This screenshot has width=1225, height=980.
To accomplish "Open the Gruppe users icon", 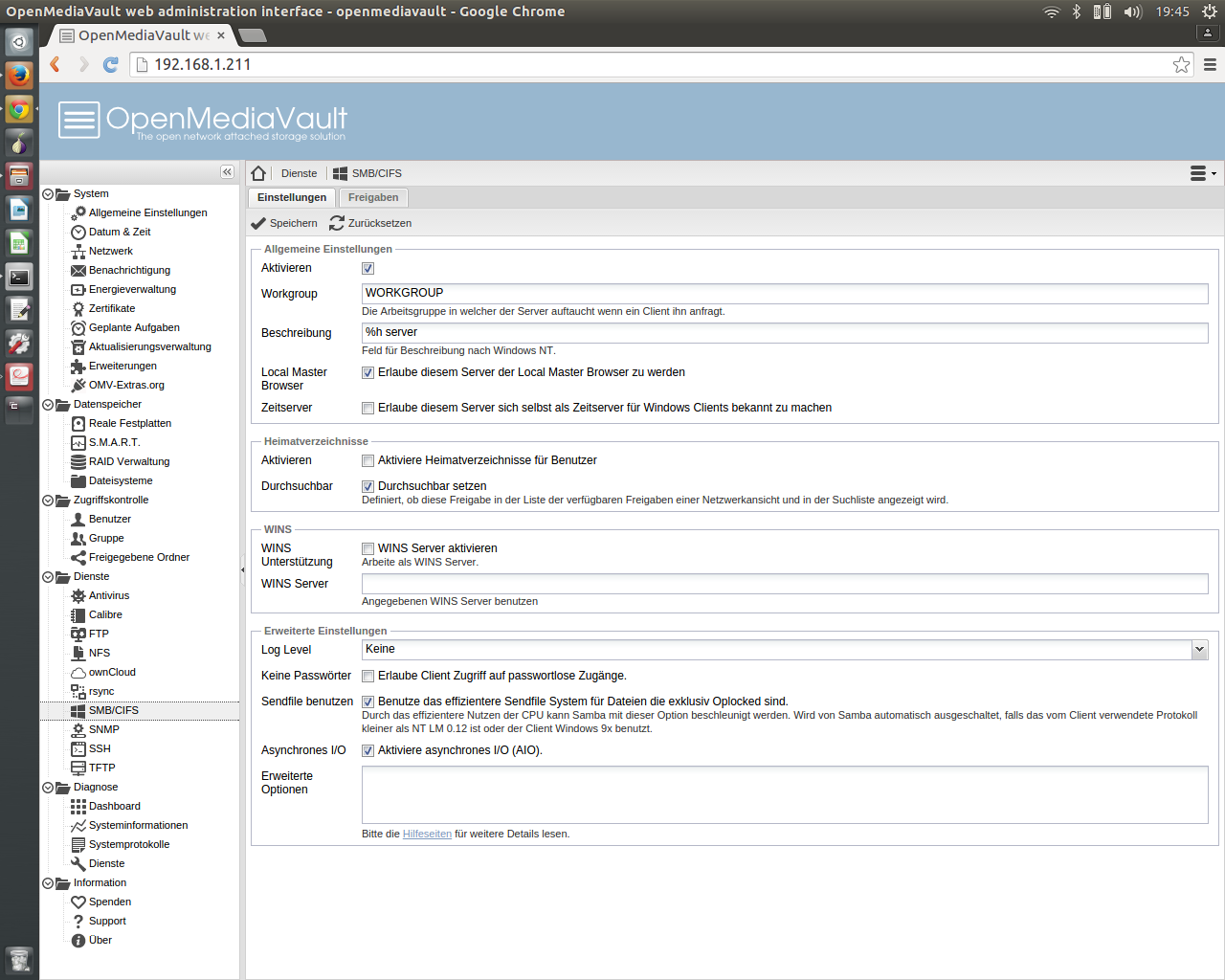I will tap(78, 538).
